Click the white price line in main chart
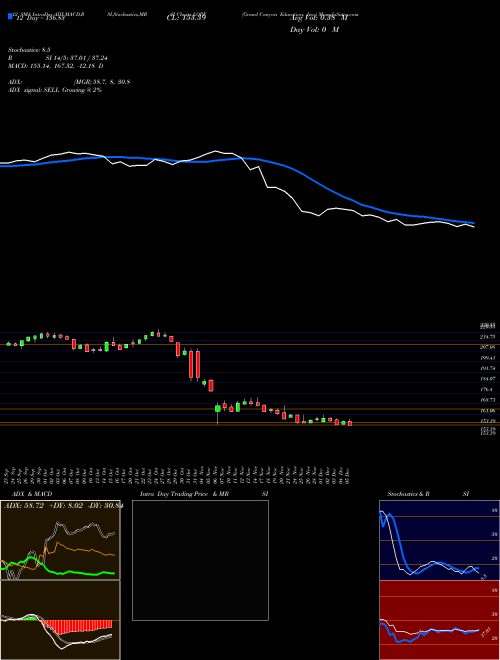 [x=269, y=186]
